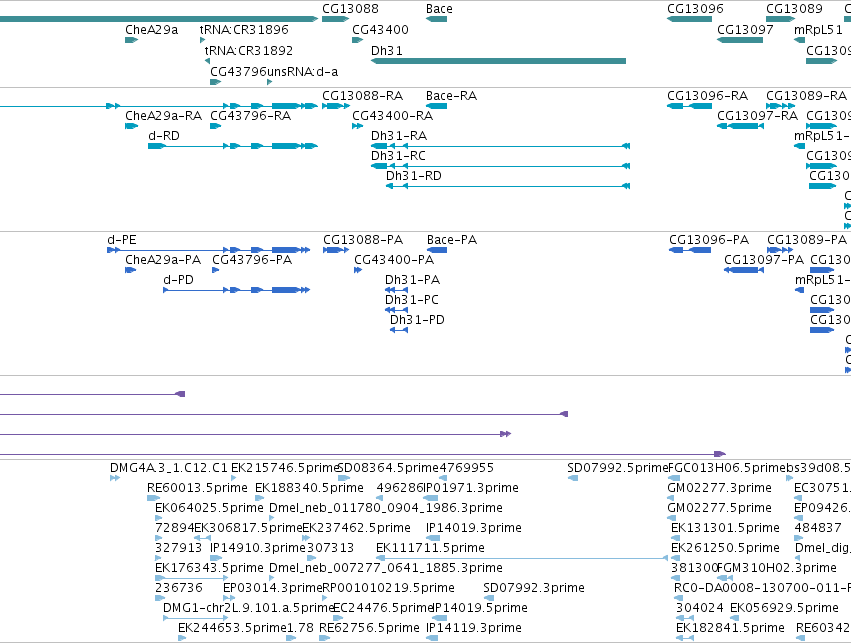Click the CG13097-PA protein label
Viewport: 851px width, 643px height.
click(x=764, y=260)
